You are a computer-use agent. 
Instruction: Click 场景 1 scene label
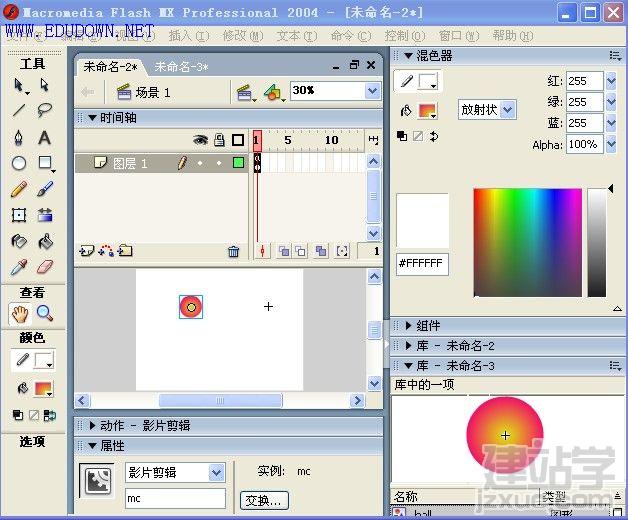(153, 93)
